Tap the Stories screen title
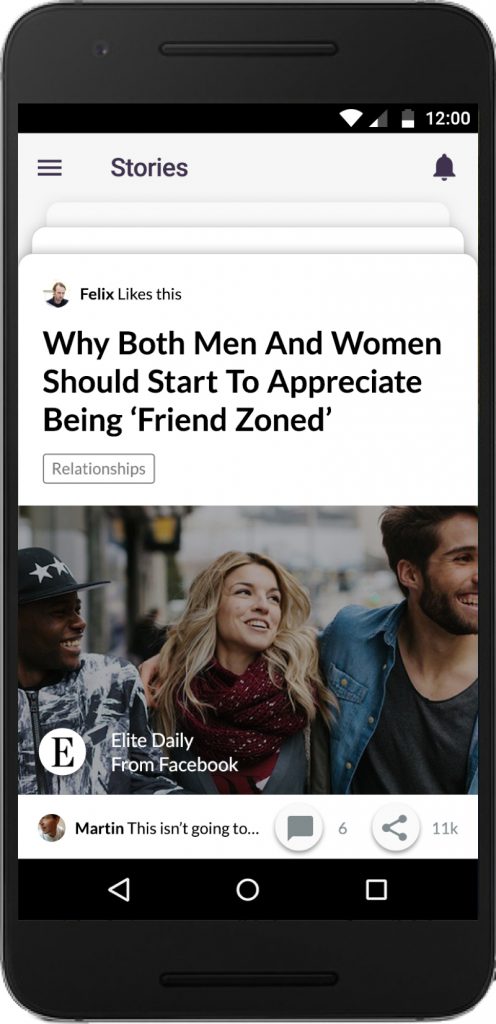The image size is (496, 1024). click(x=149, y=168)
